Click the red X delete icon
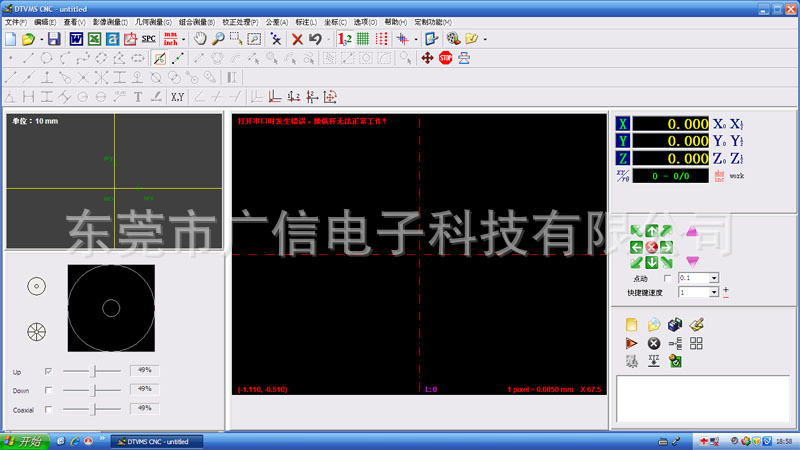Screen dimensions: 800x450 (x=297, y=39)
